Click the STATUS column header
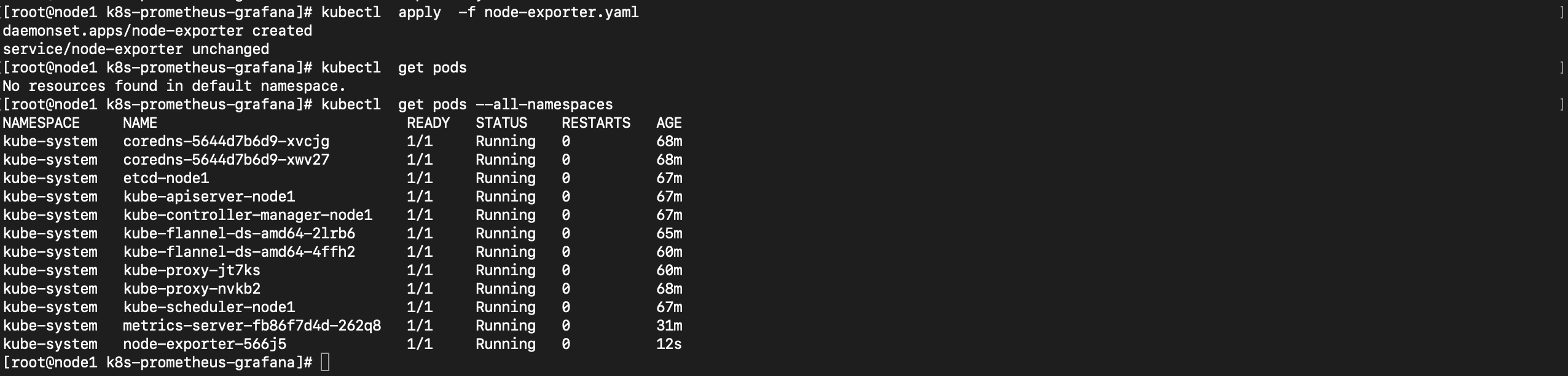Screen dimensions: 1568x376 click(501, 123)
